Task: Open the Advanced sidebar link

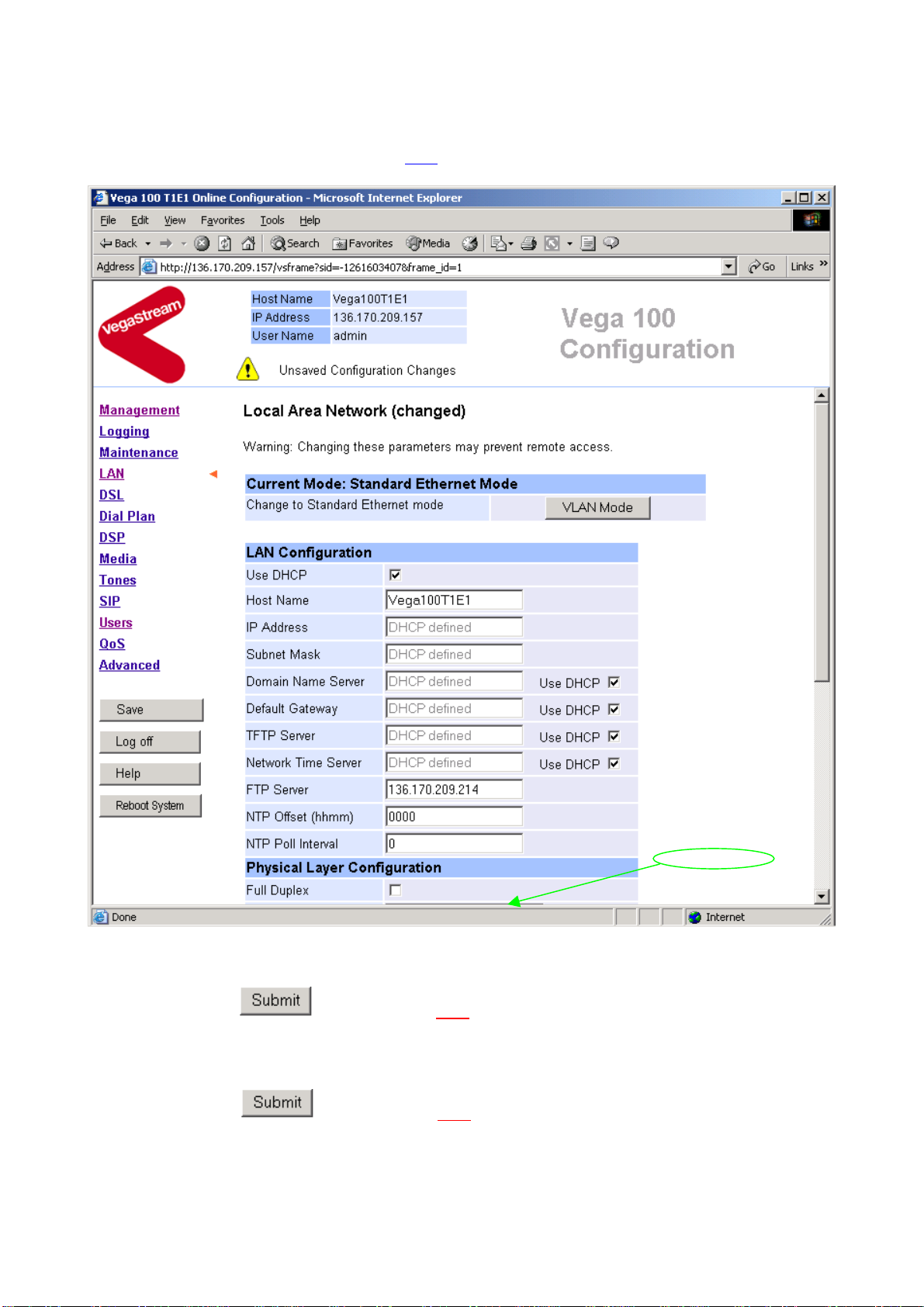Action: pos(130,666)
